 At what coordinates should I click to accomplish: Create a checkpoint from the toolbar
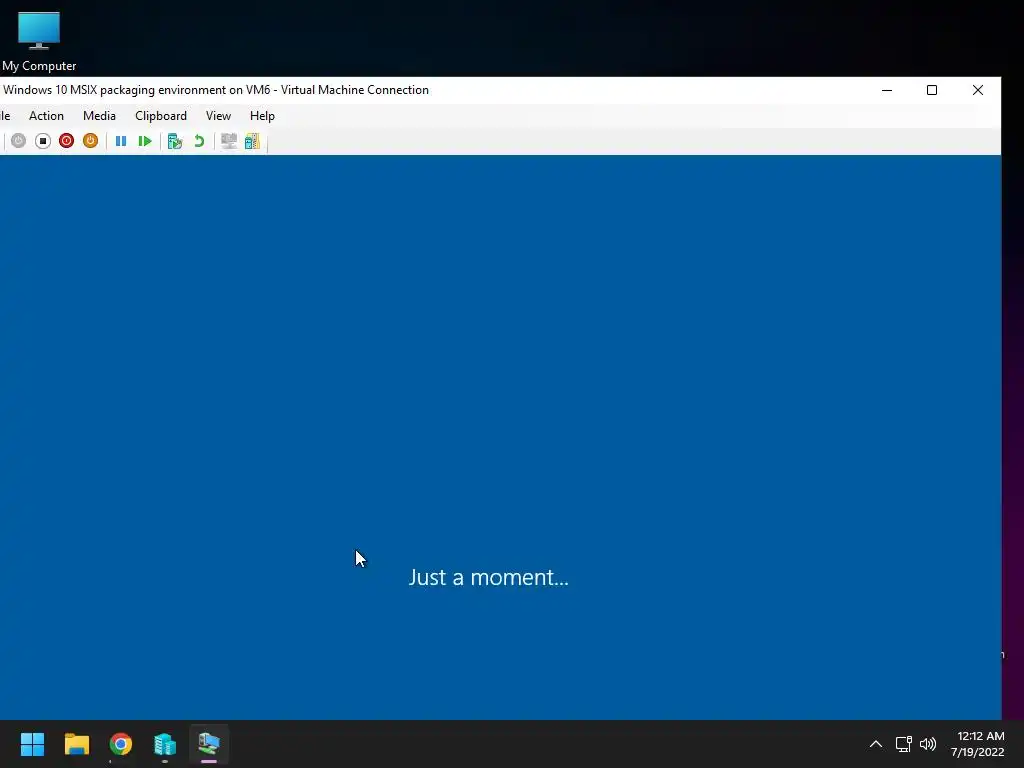tap(174, 141)
